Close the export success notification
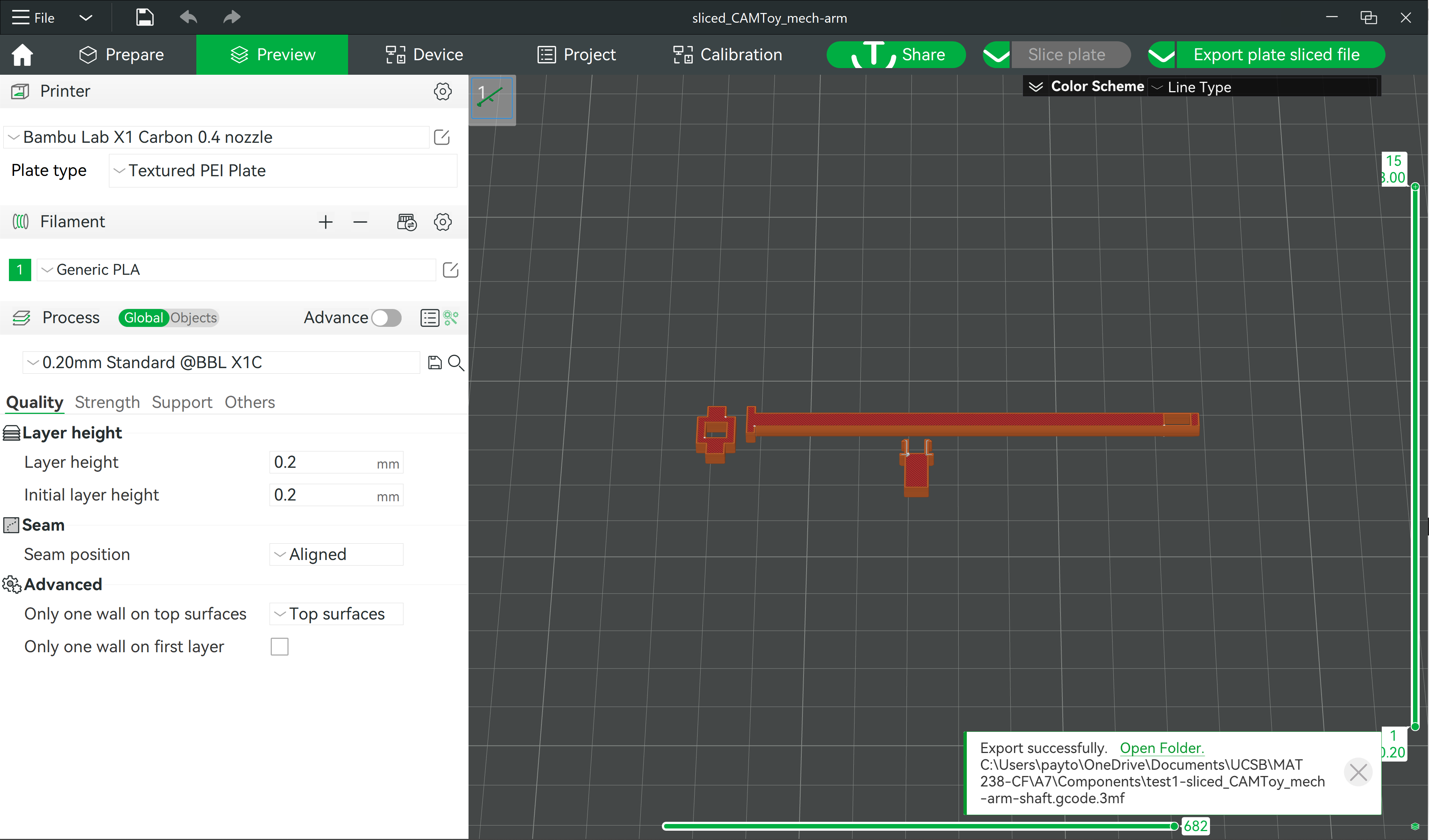The height and width of the screenshot is (840, 1429). click(1358, 772)
